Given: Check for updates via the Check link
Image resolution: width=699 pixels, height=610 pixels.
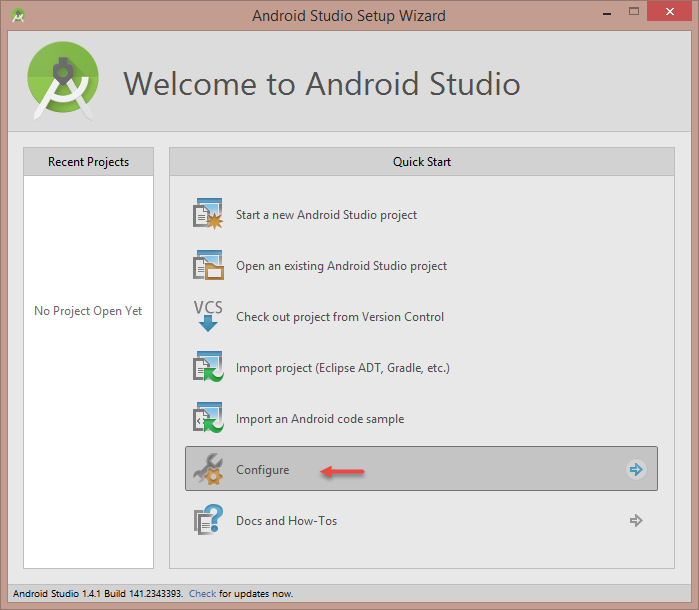Looking at the screenshot, I should tap(202, 594).
